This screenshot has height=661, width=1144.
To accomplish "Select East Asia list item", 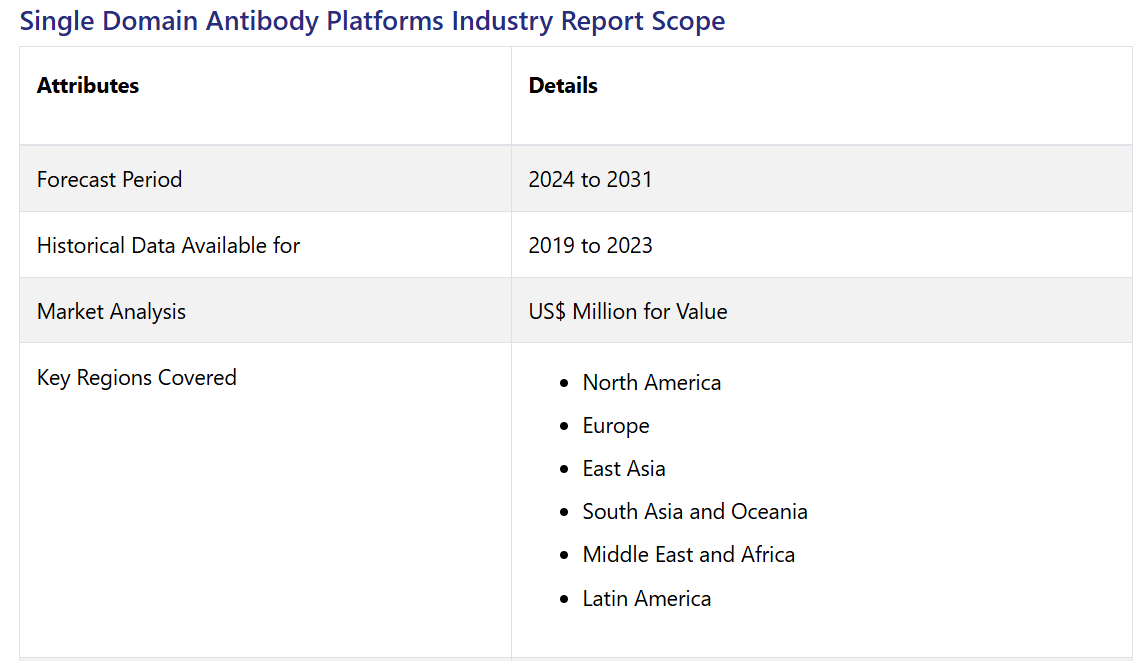I will 624,469.
